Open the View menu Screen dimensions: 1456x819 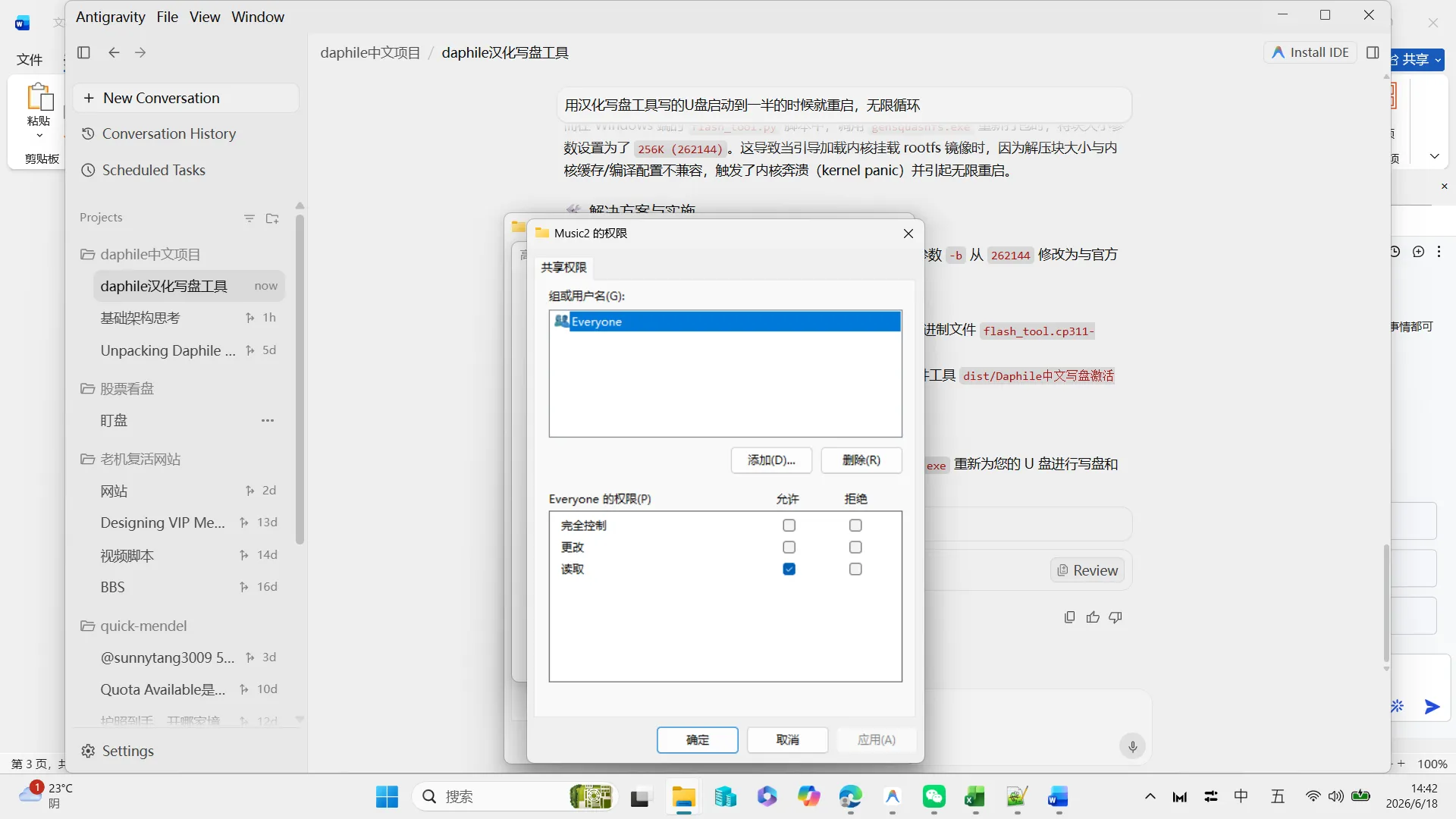coord(205,17)
